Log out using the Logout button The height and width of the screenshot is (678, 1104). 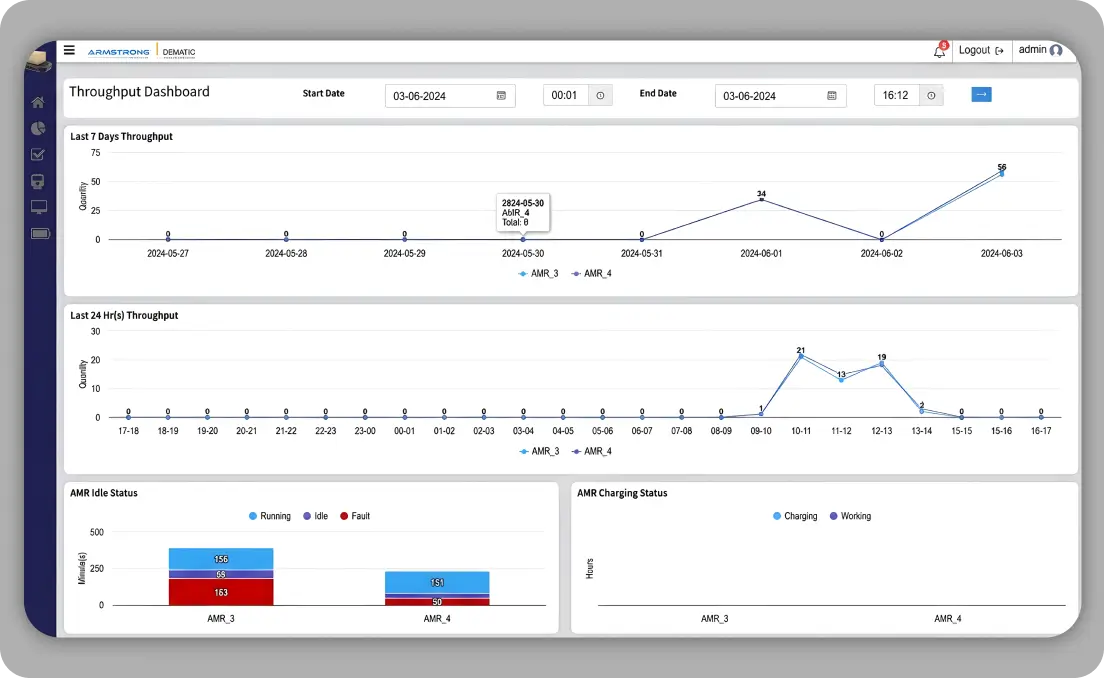[981, 51]
